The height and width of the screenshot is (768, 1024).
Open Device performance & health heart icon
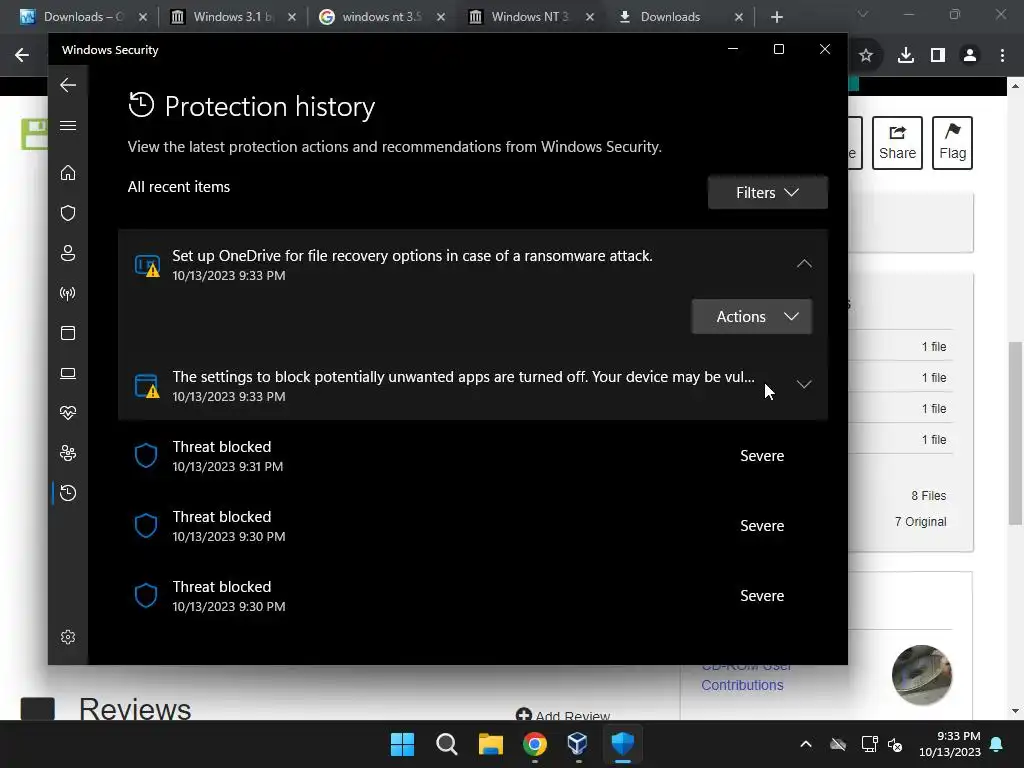(68, 413)
